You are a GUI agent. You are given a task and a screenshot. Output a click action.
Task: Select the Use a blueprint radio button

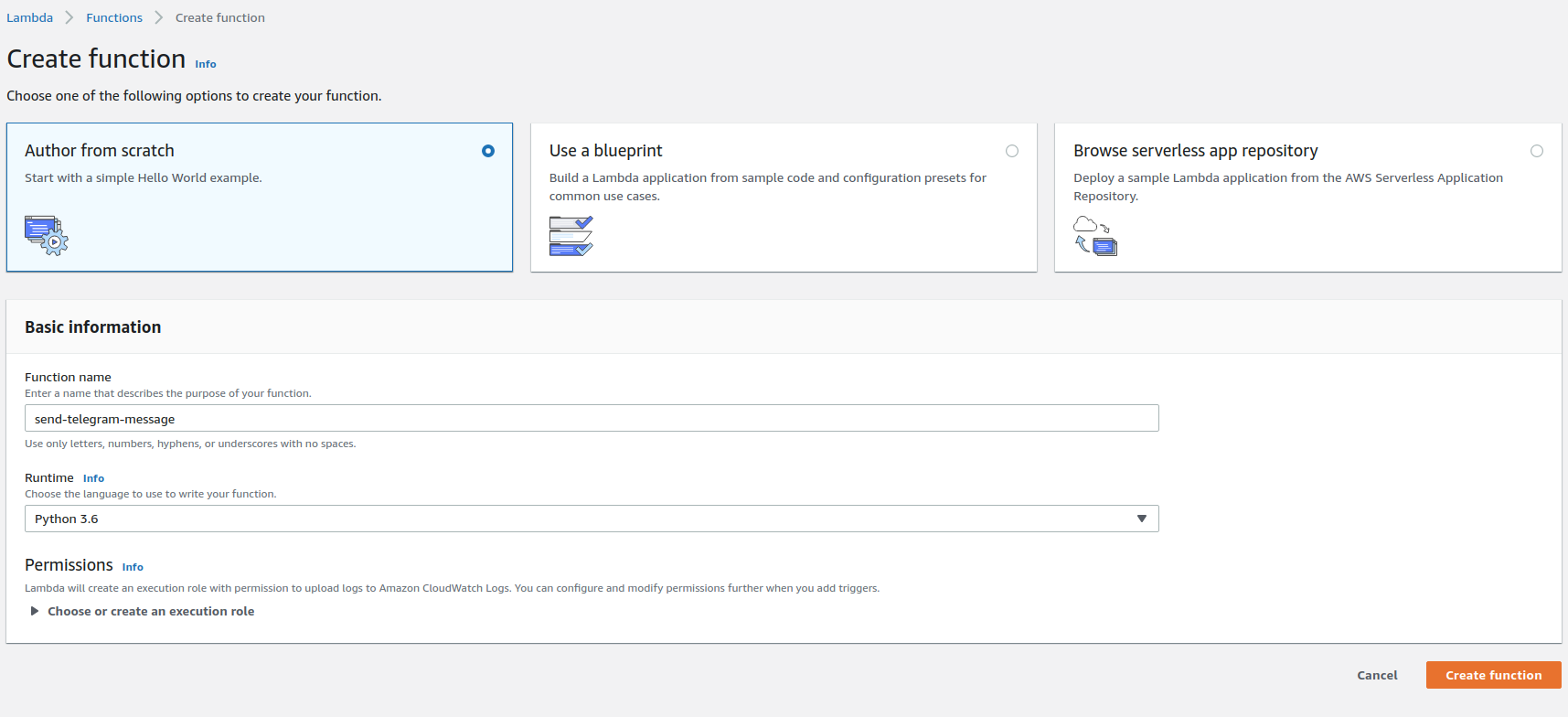click(1012, 151)
